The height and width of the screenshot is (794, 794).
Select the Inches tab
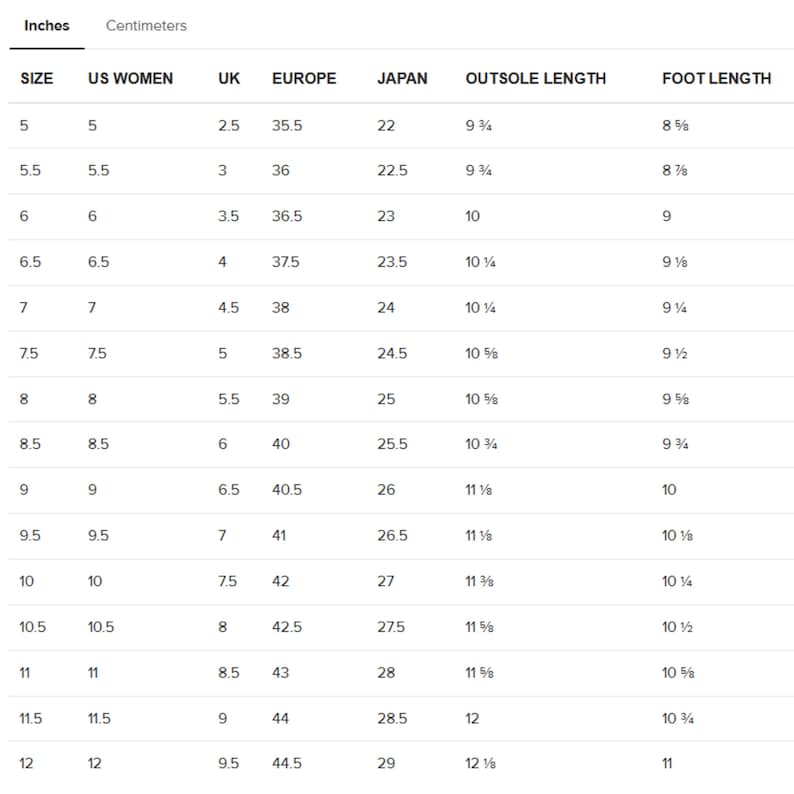[47, 26]
